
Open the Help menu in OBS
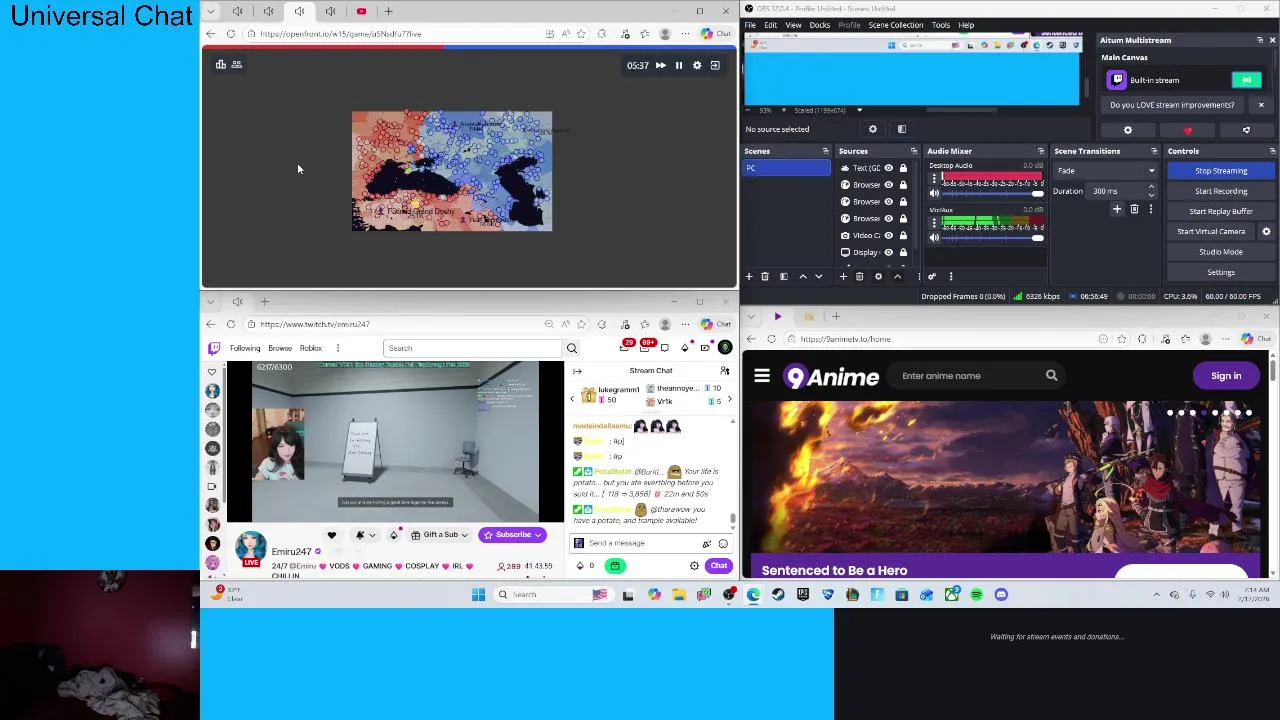[966, 25]
